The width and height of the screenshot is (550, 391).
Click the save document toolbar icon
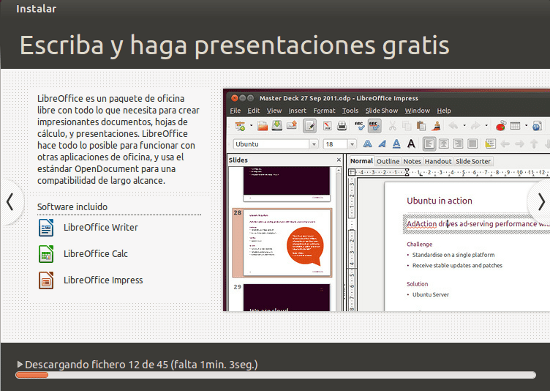pyautogui.click(x=277, y=126)
